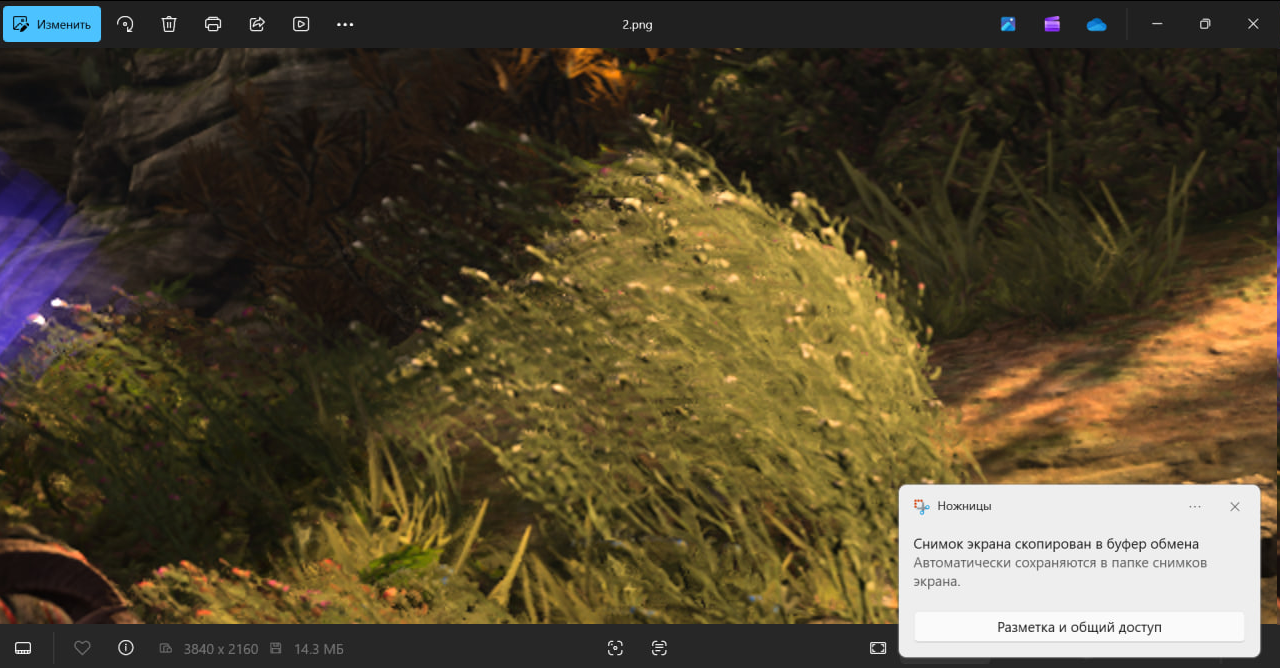Print the photo via the printer icon
This screenshot has width=1280, height=668.
pos(213,24)
